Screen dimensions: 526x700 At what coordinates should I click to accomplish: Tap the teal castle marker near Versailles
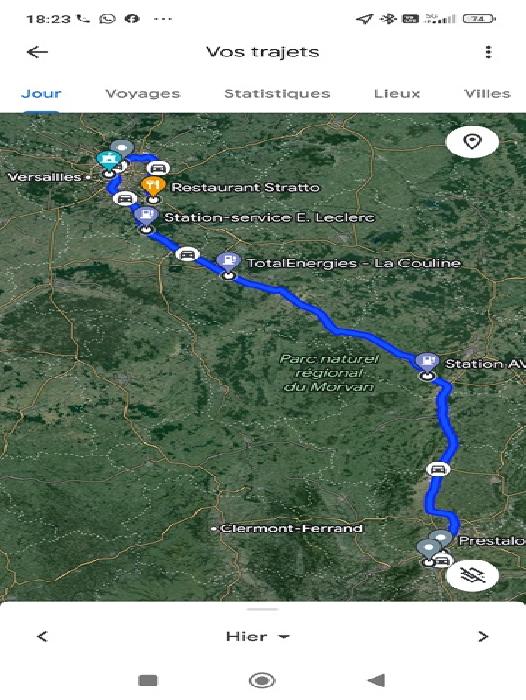pyautogui.click(x=109, y=160)
